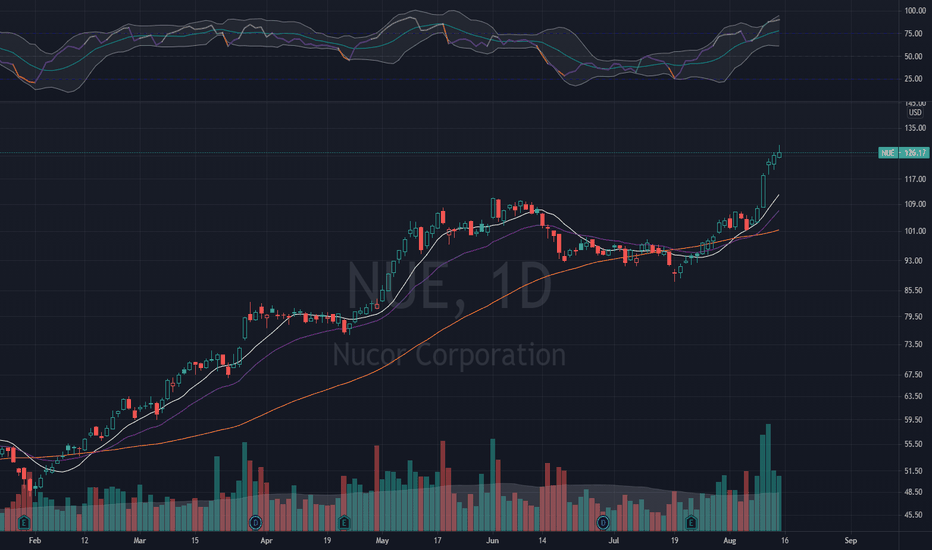This screenshot has height=550, width=932.
Task: Open the dividend marker just before Apr
Action: tap(256, 523)
